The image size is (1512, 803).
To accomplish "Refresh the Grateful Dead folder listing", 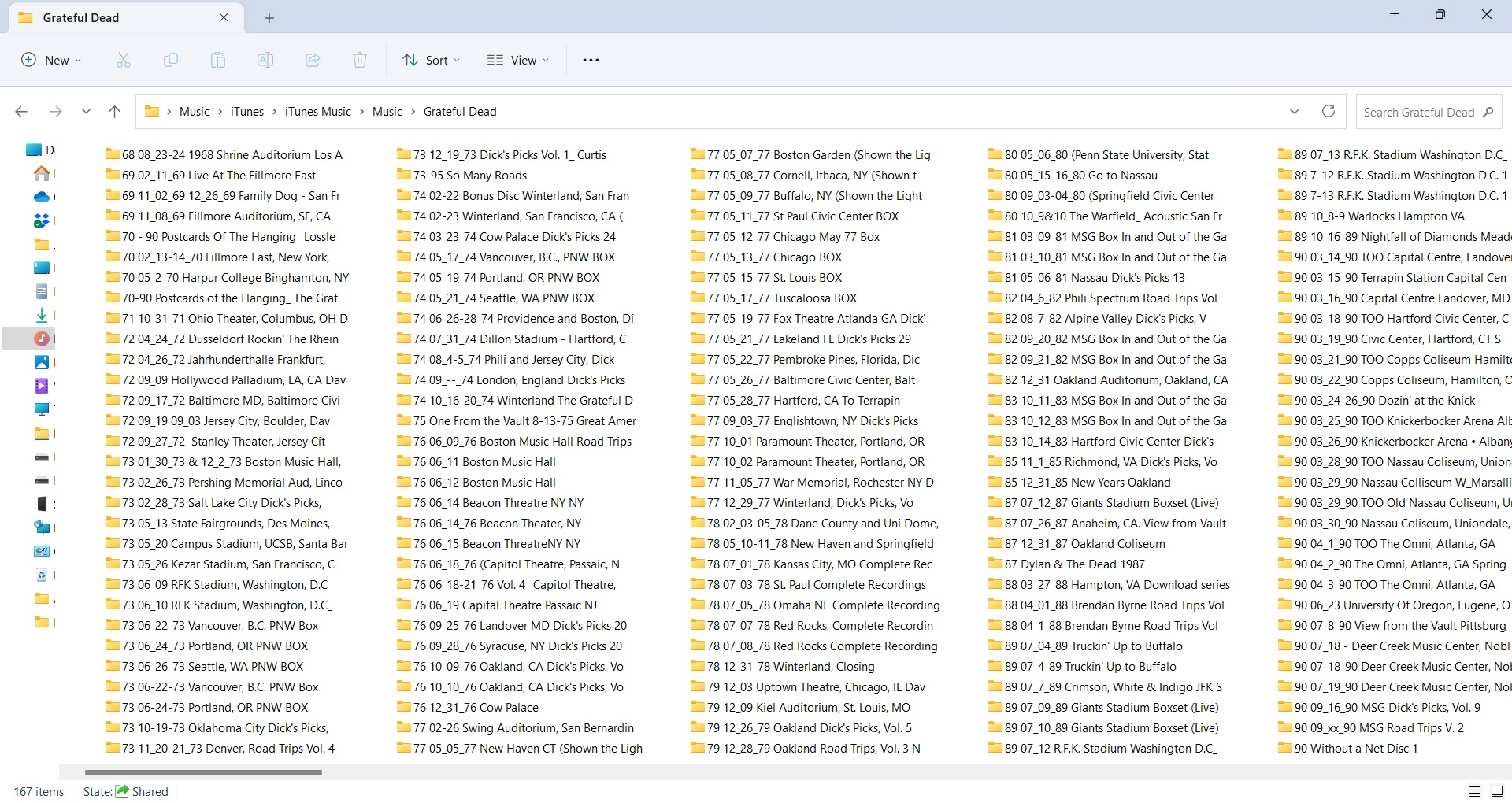I will coord(1329,111).
